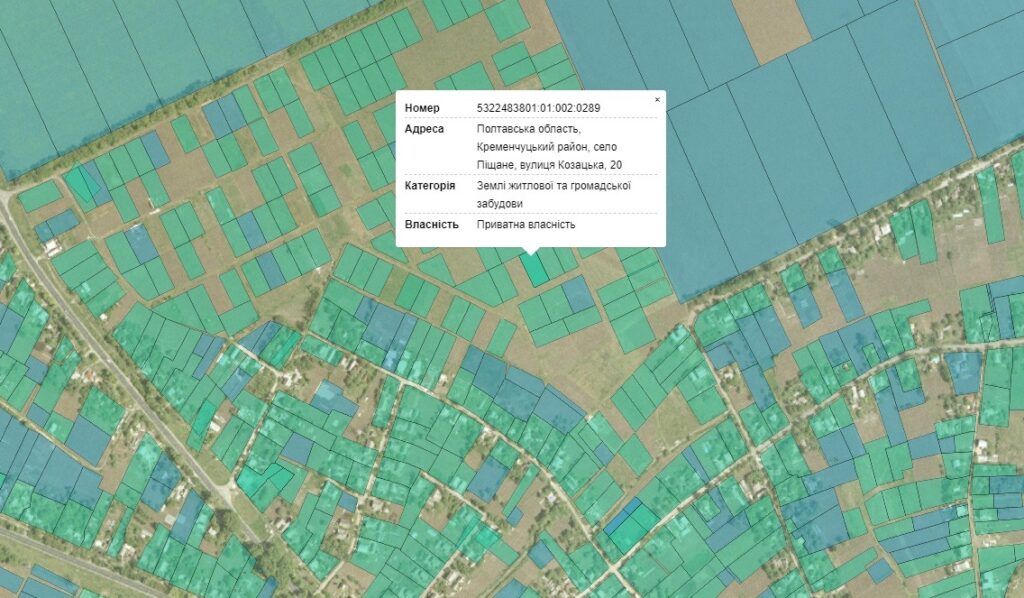The image size is (1024, 598).
Task: Click text Землі житлової та громадської
Action: pos(553,185)
